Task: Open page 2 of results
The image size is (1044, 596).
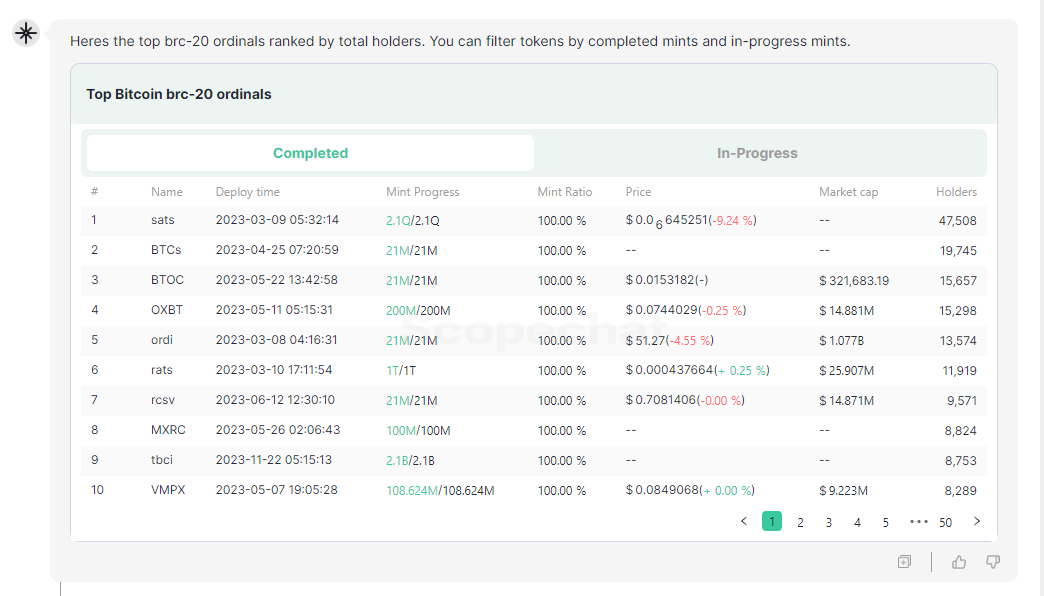Action: coord(800,522)
